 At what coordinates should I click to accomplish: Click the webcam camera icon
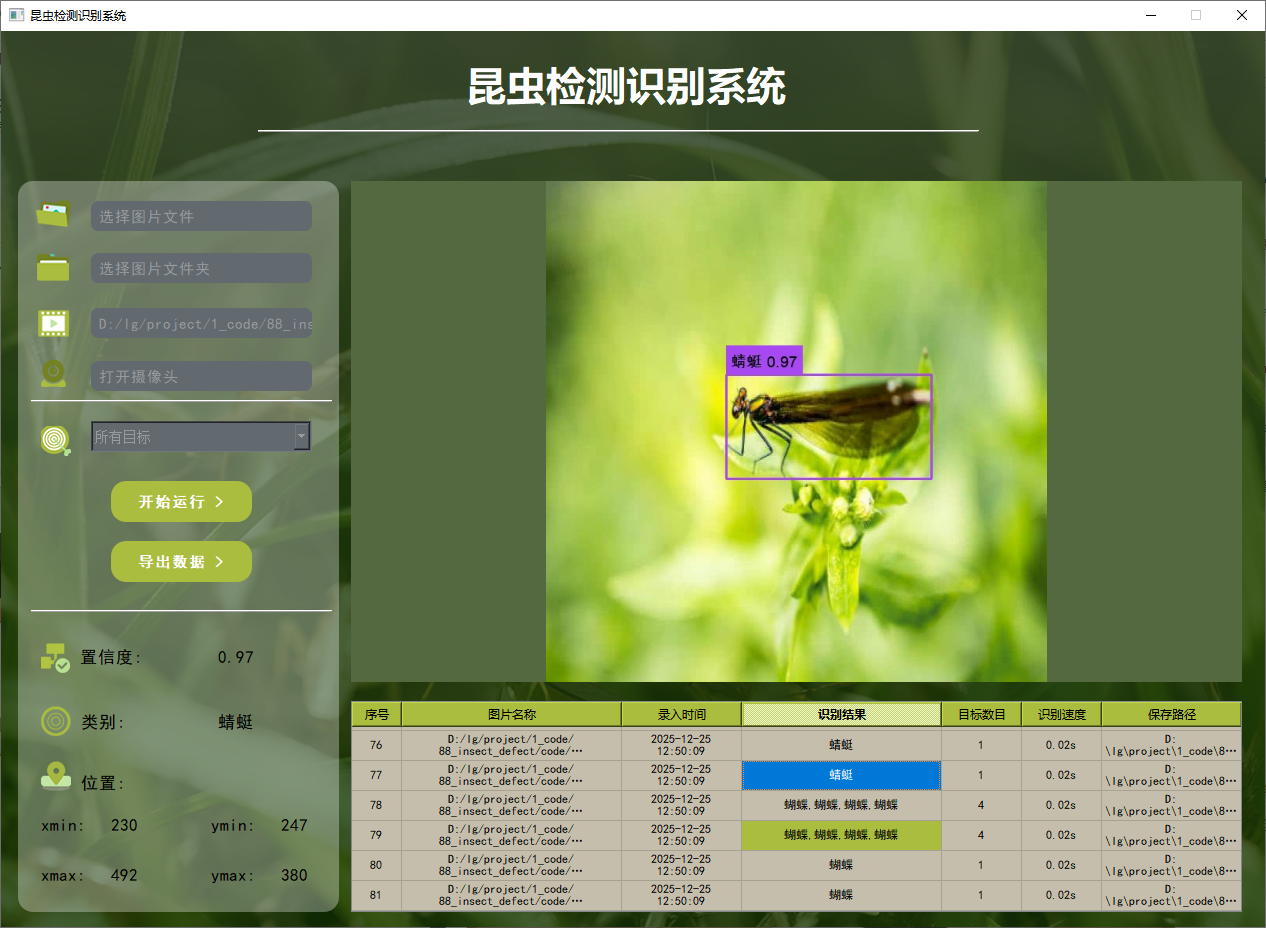click(x=53, y=374)
